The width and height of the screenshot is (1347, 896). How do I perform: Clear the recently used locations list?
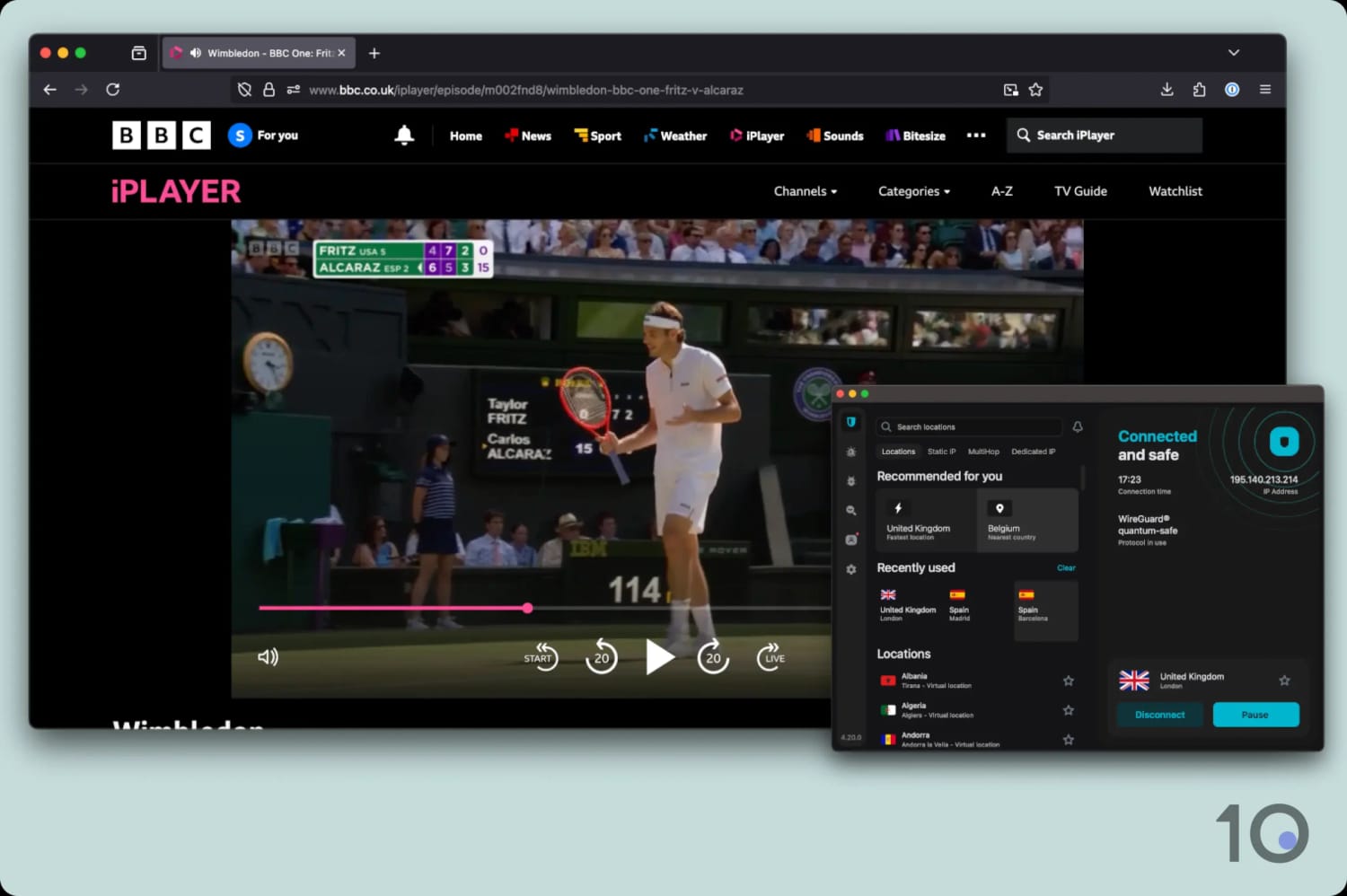point(1066,567)
